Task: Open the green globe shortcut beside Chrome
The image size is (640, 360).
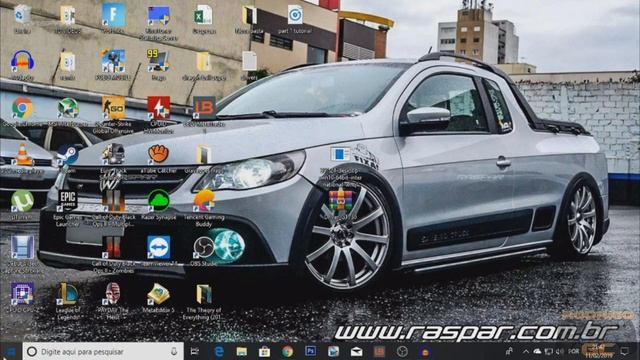Action: click(x=68, y=108)
